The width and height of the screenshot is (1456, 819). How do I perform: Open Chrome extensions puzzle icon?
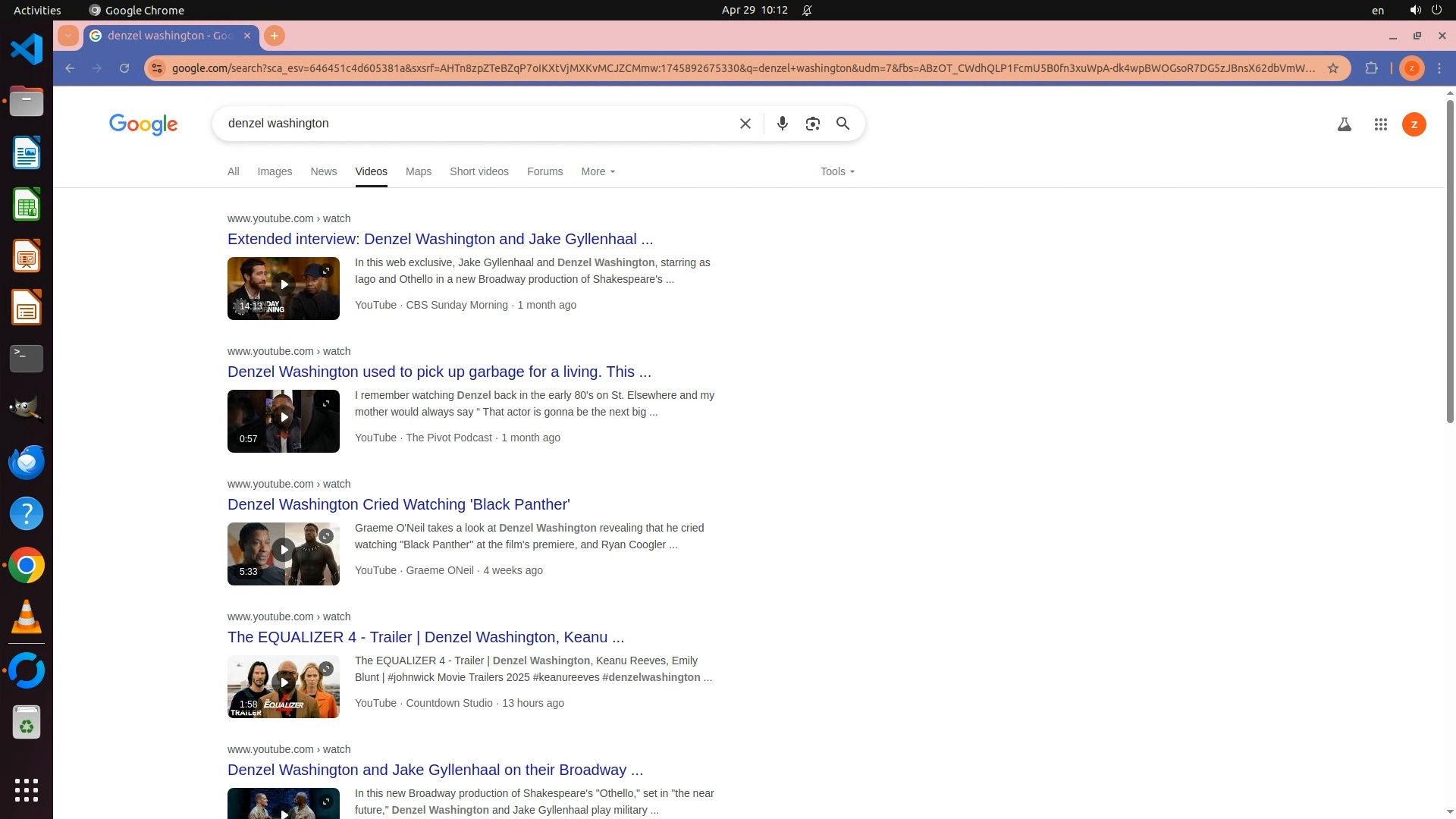(x=1371, y=68)
